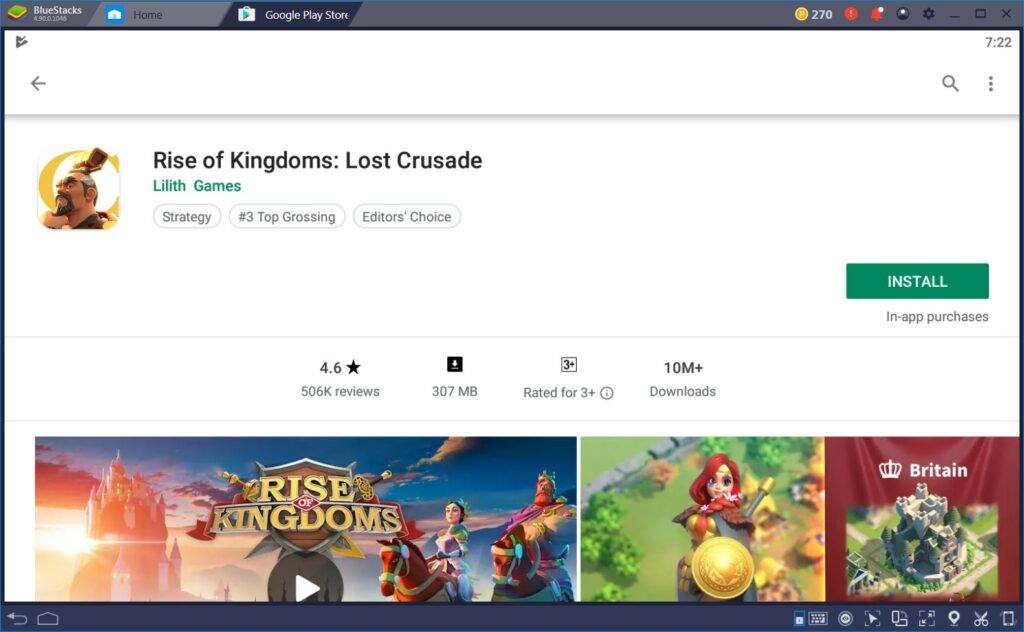Open the Lilith Games developer page
Image resolution: width=1024 pixels, height=632 pixels.
(196, 186)
